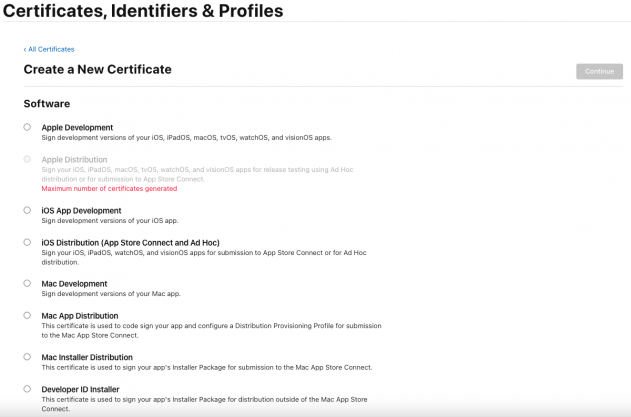The image size is (631, 417).
Task: Click the Mac App Distribution label
Action: 80,315
